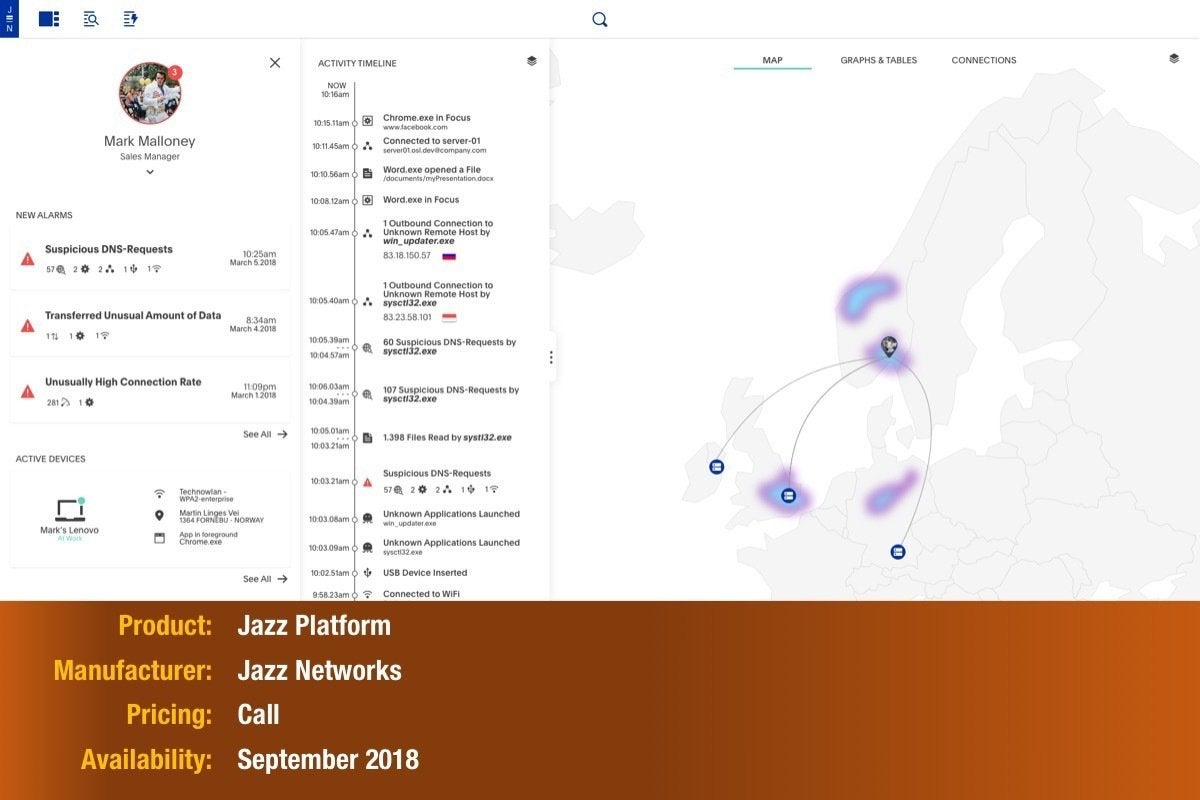Switch to the CONNECTIONS tab
Viewport: 1200px width, 800px height.
pos(984,60)
